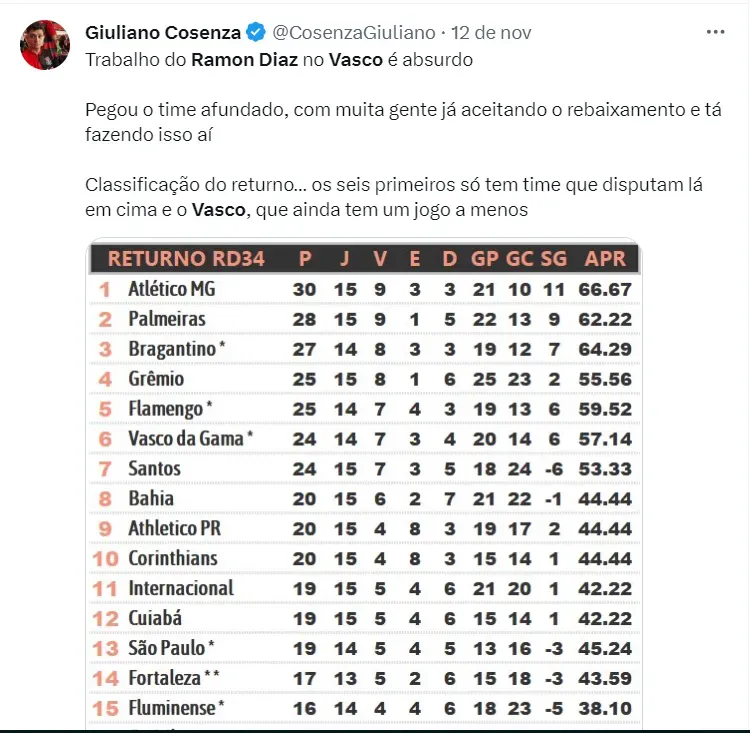Viewport: 750px width, 733px height.
Task: Open the tweet's three-dot more options menu
Action: [715, 32]
